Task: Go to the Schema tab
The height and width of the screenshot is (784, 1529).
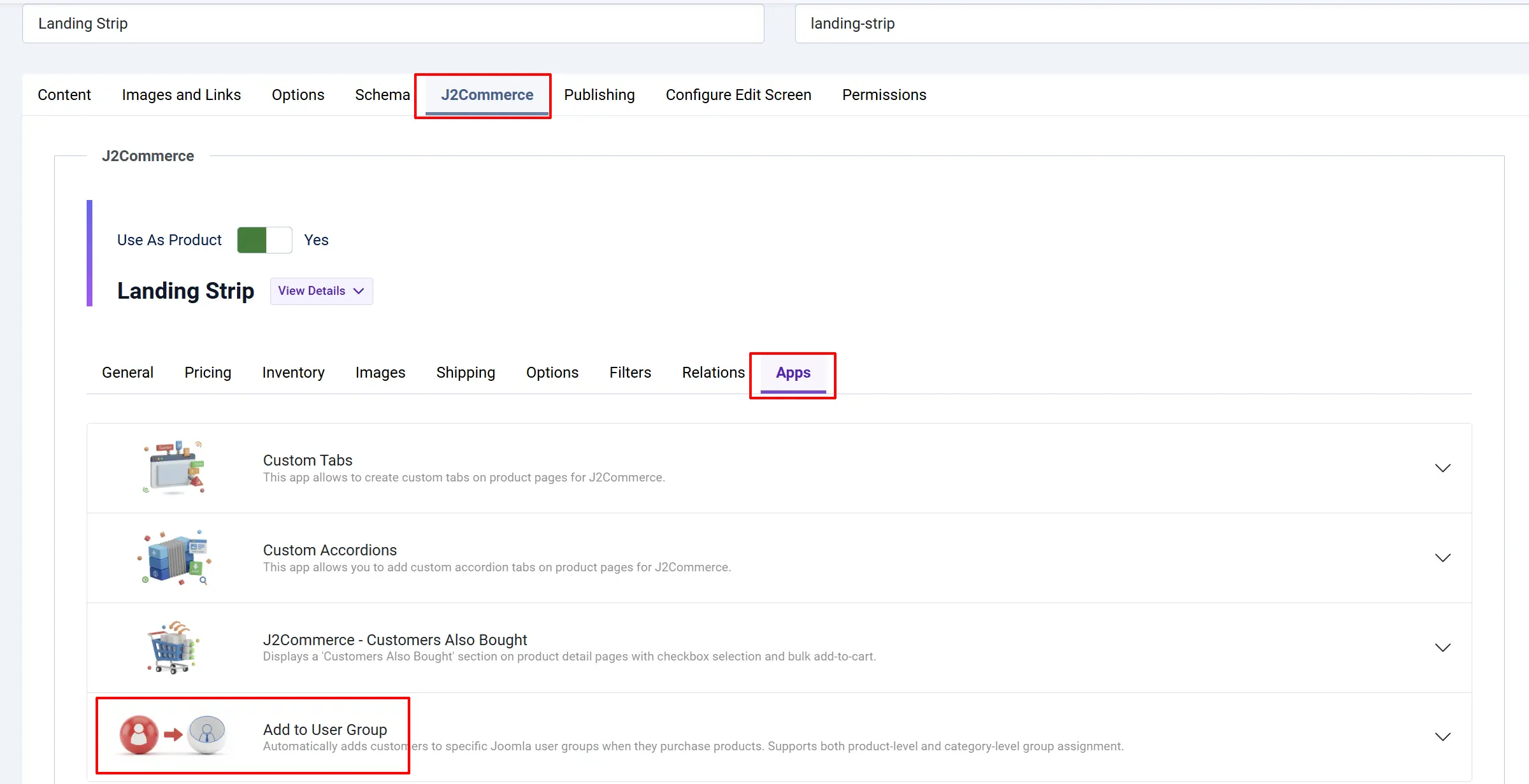Action: (383, 95)
